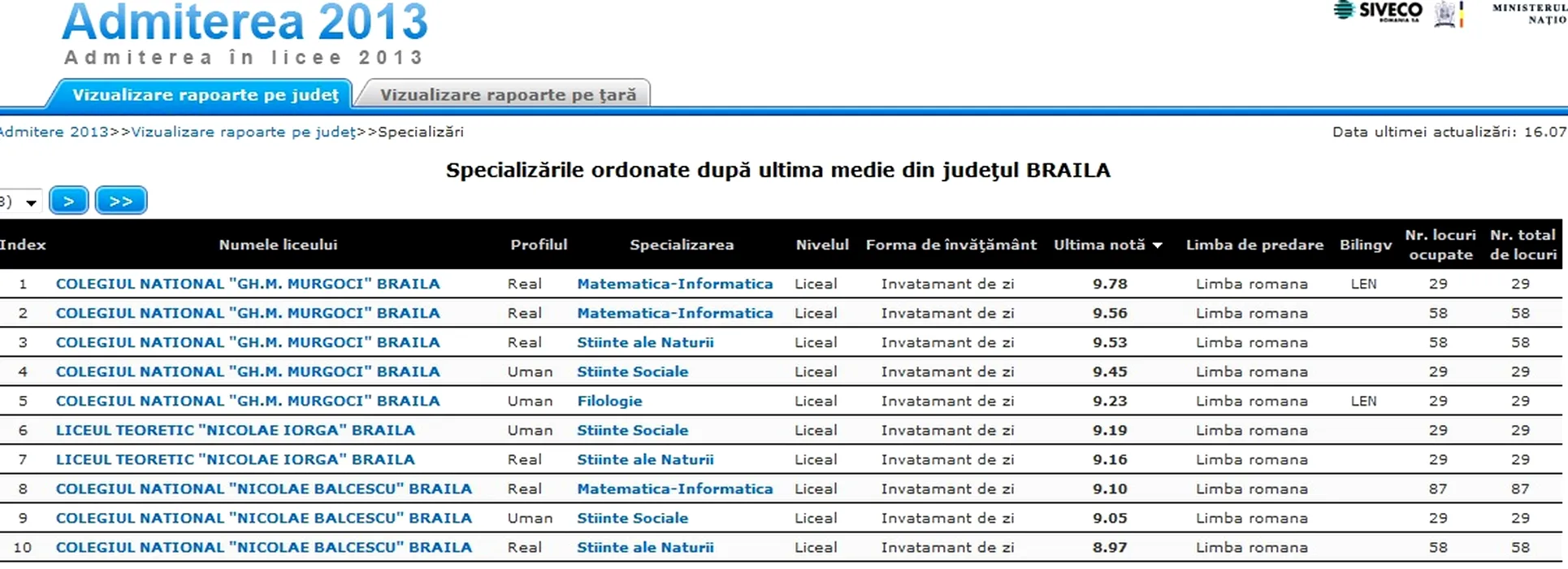Switch to Vizualizare rapoarte pe țară tab
The height and width of the screenshot is (569, 1568).
point(507,94)
